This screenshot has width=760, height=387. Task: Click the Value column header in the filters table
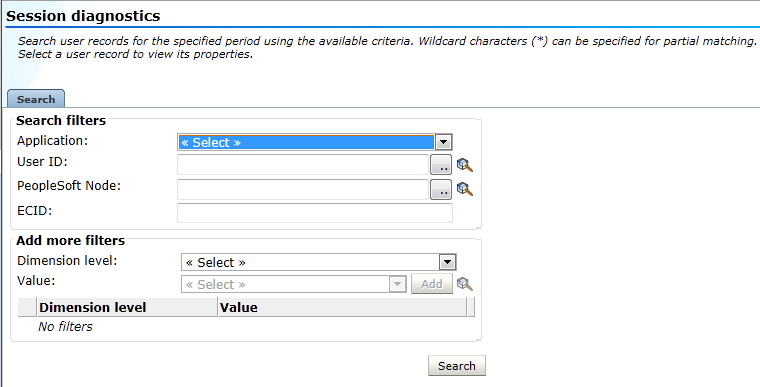342,307
